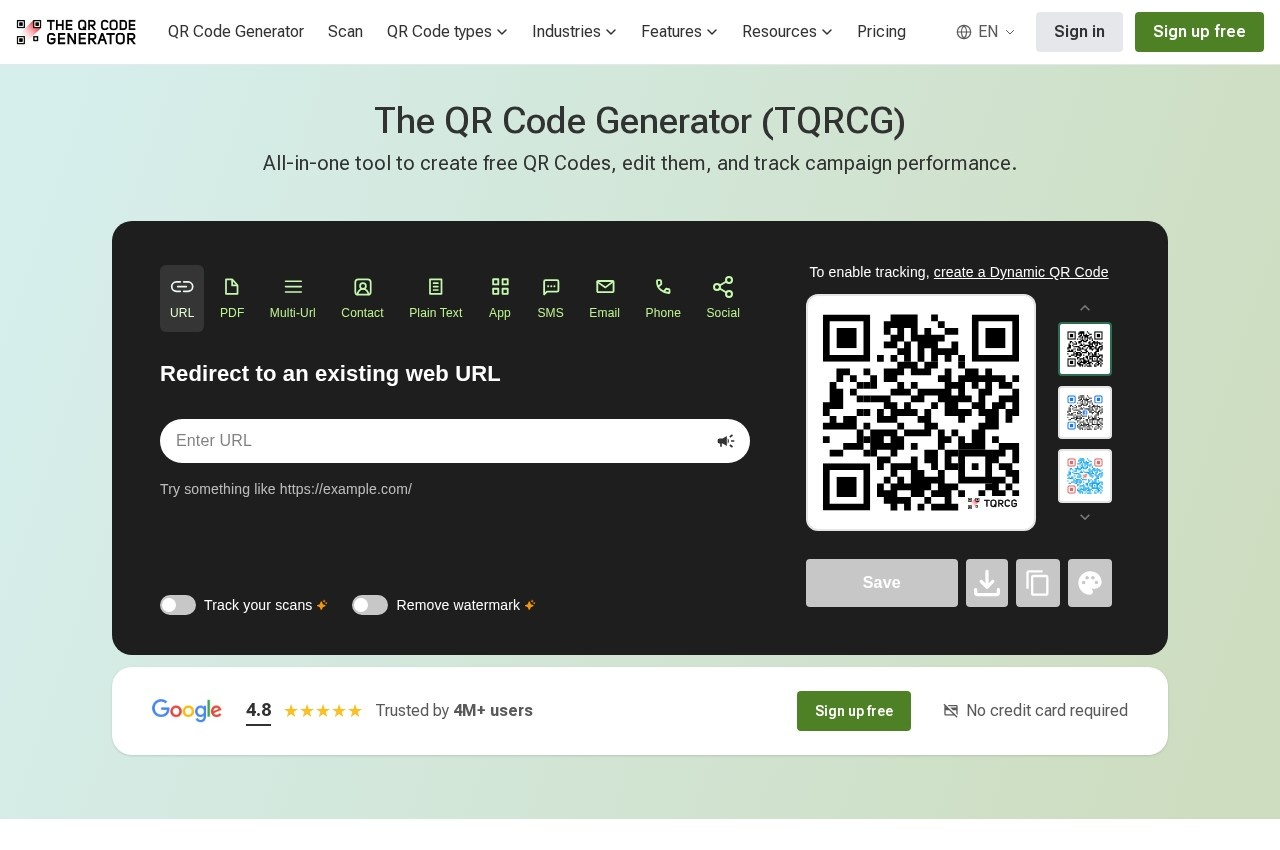Toggle Remove watermark switch

[x=370, y=605]
